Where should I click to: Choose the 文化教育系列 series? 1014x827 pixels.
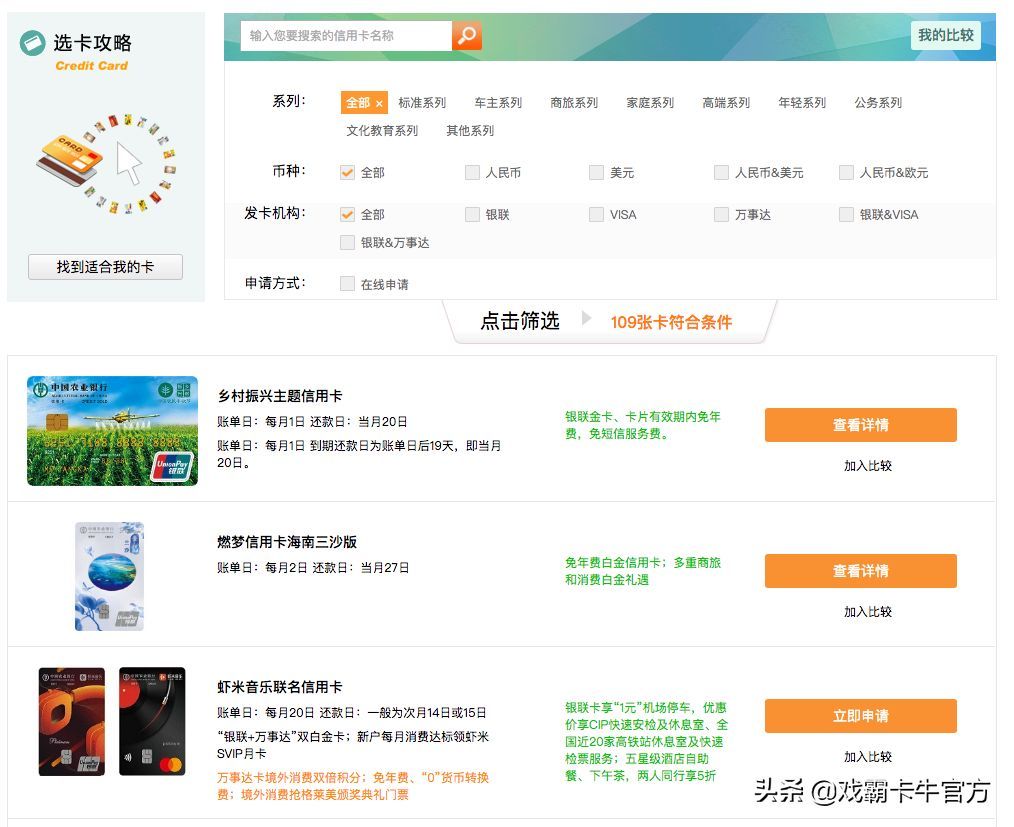click(384, 130)
